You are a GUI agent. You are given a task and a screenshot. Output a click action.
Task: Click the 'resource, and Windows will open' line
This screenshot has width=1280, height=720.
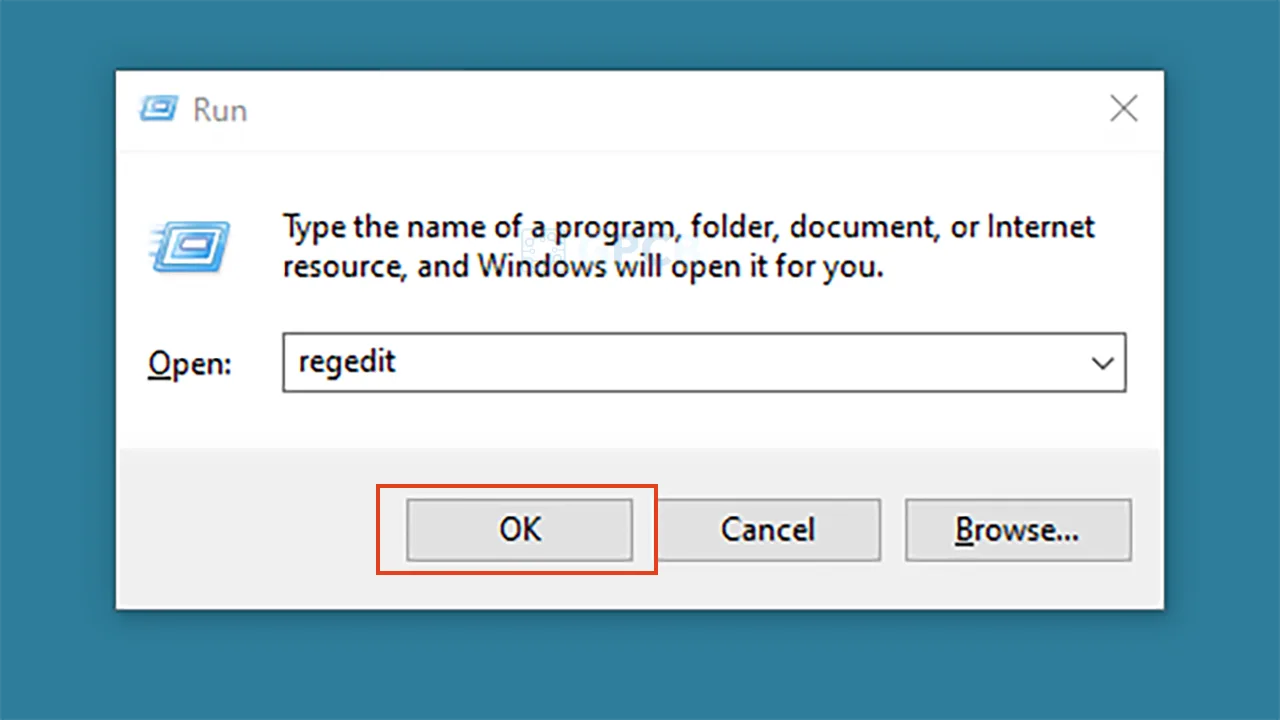tap(583, 268)
